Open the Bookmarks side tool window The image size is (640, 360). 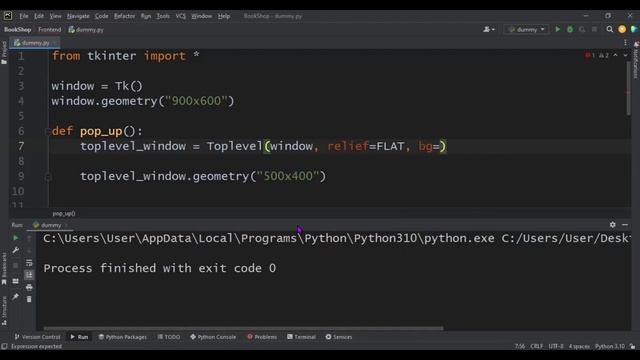pyautogui.click(x=4, y=268)
